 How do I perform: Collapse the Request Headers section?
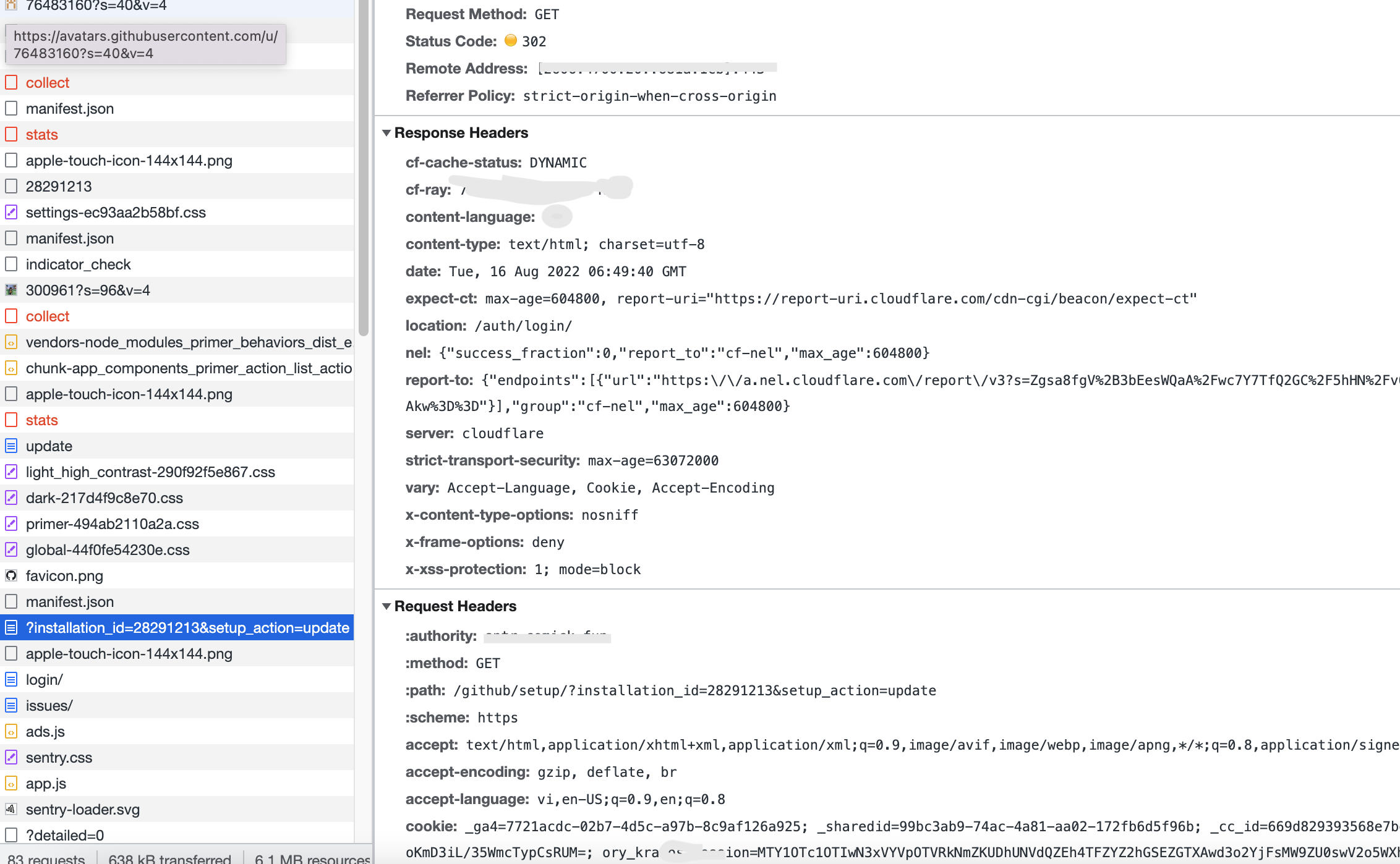387,606
